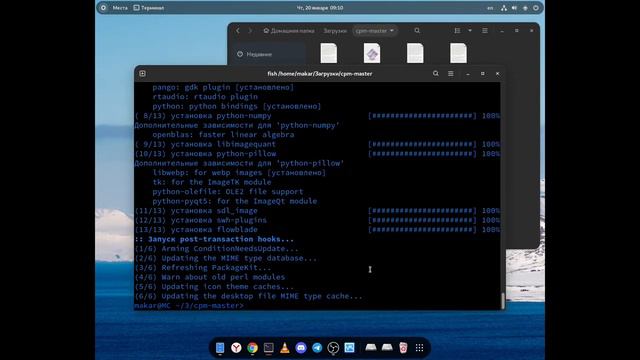
Task: Open Домашняя папка in the file manager path bar
Action: [289, 31]
